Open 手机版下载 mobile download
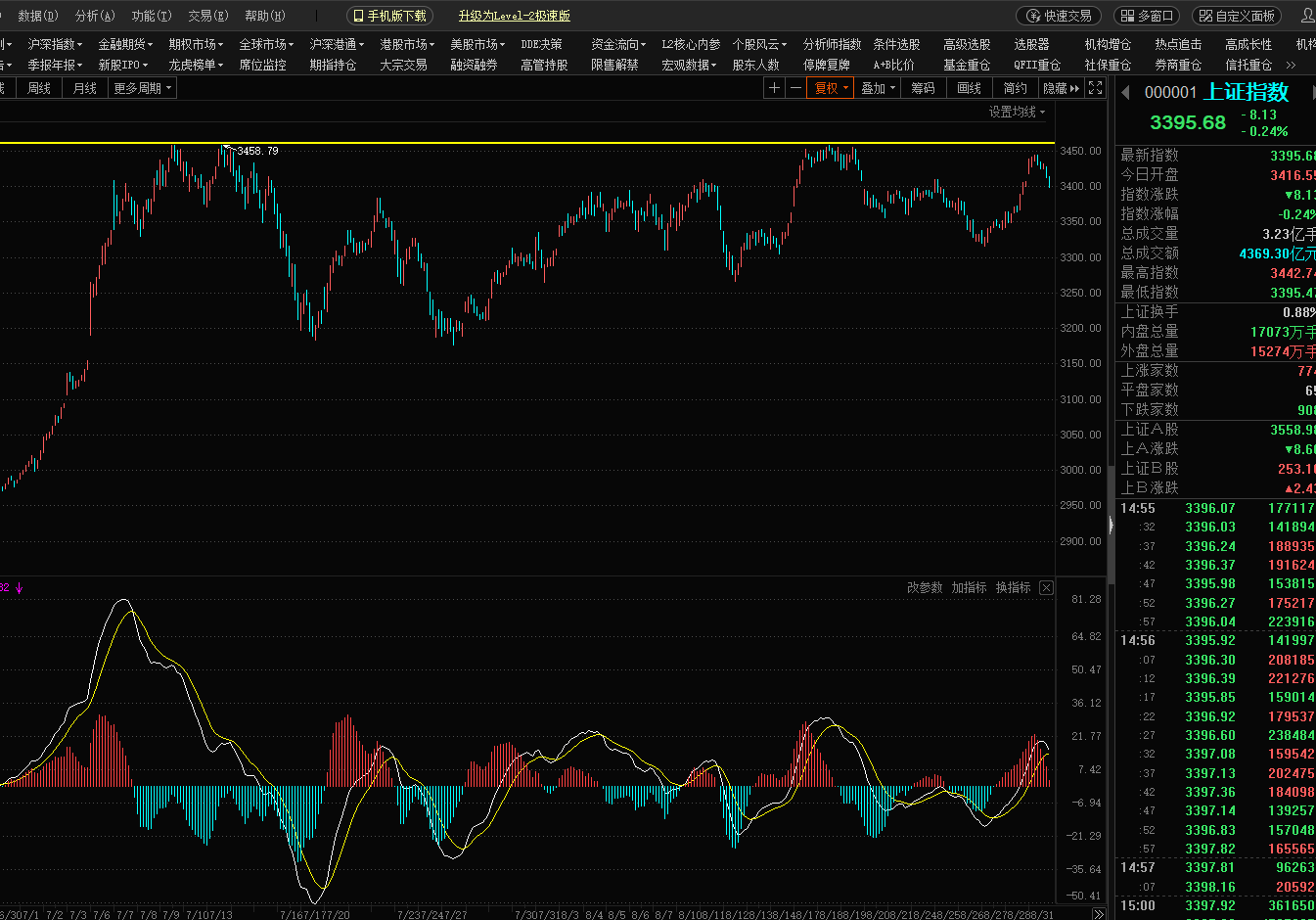1316x920 pixels. 389,16
